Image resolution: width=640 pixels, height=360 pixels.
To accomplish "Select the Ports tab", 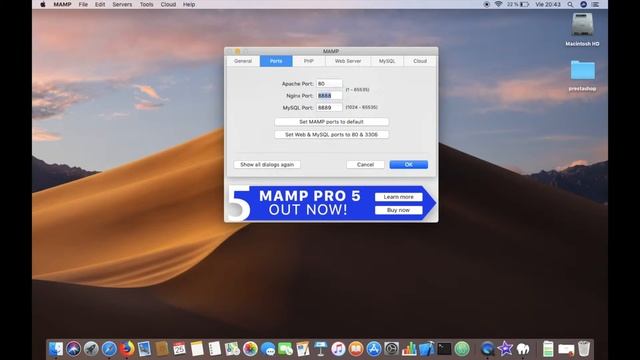I will tap(276, 61).
